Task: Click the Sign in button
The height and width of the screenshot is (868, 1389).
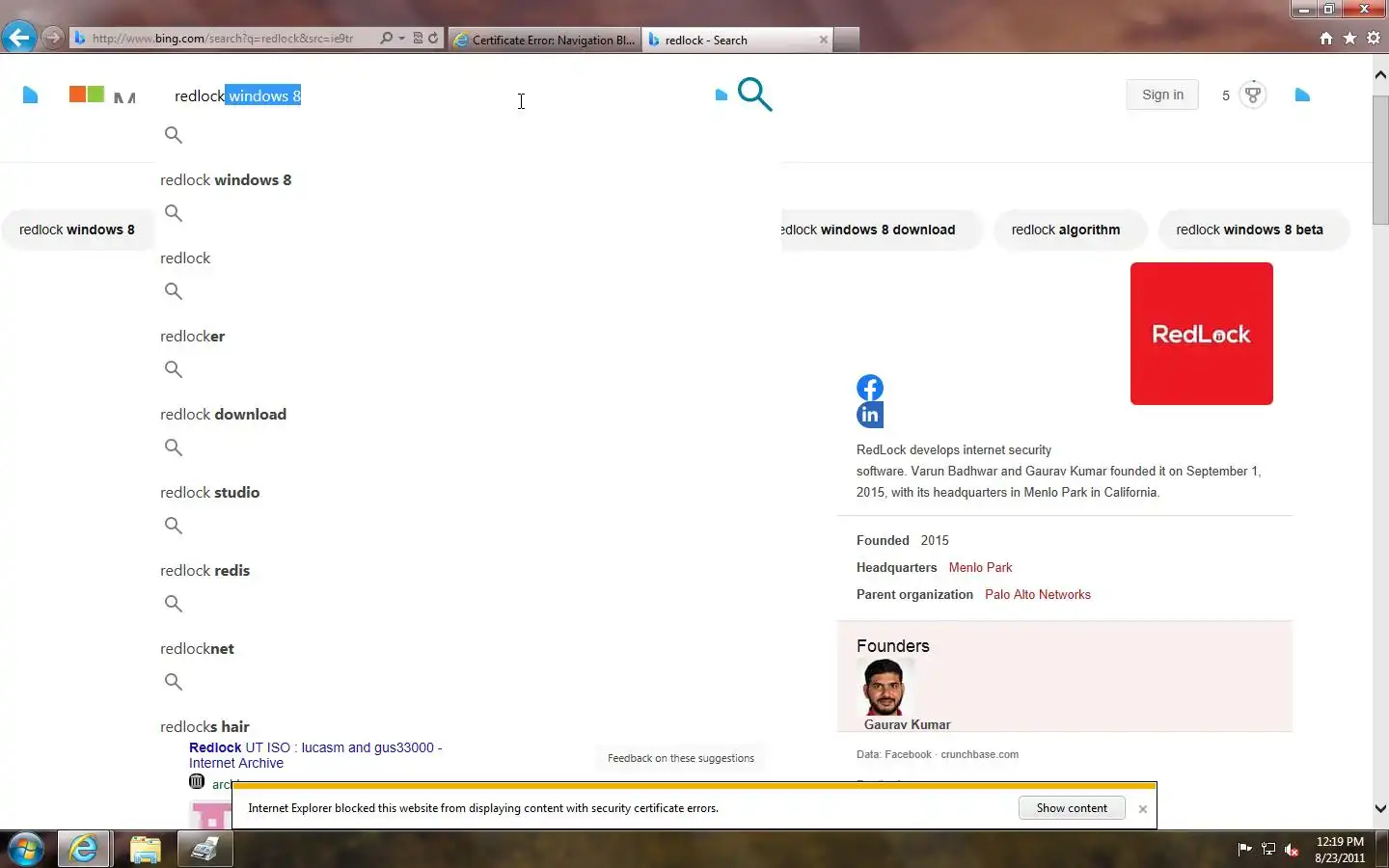Action: coord(1162,95)
